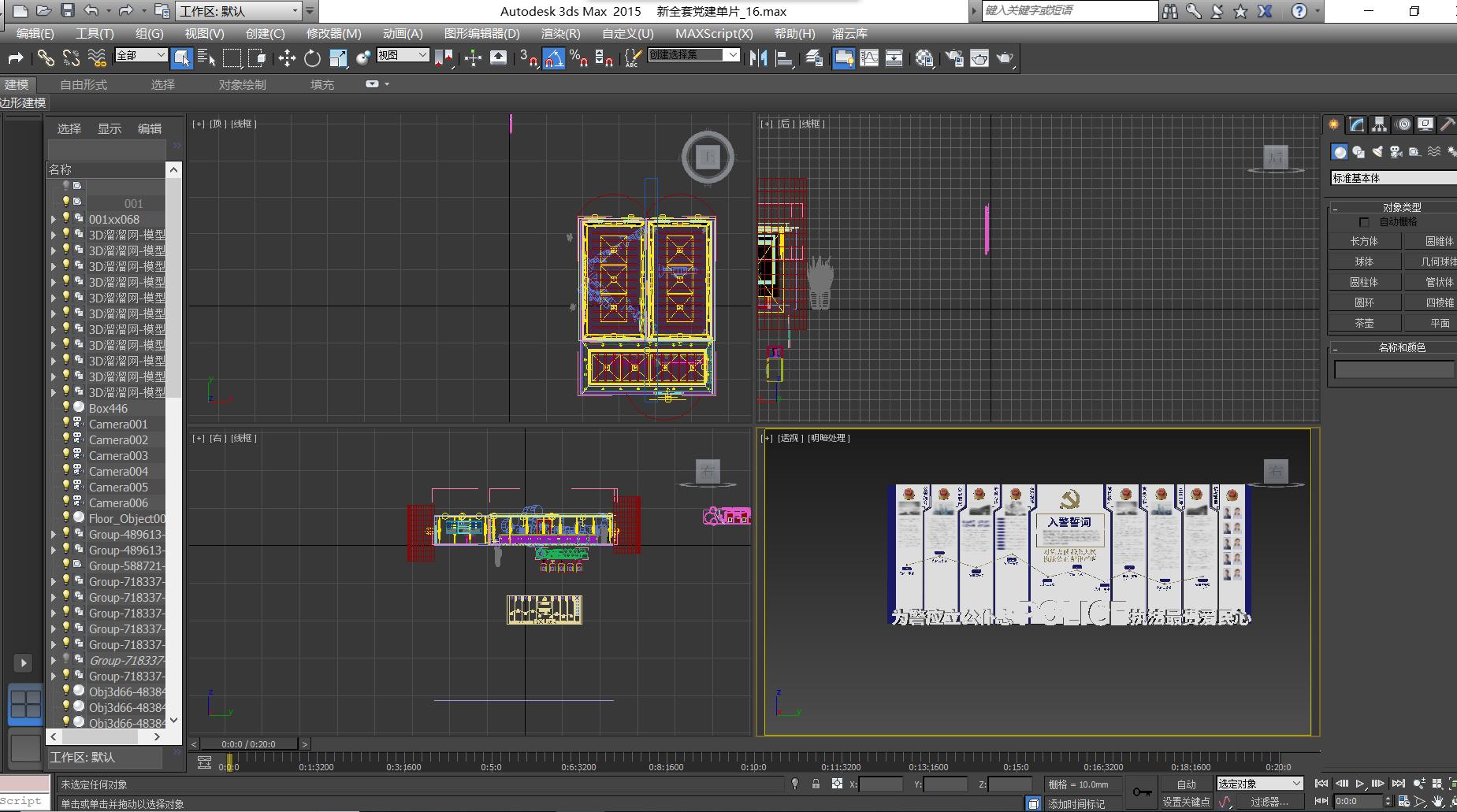The image size is (1457, 812).
Task: Open the 选定对象 key filter dropdown
Action: coord(1259,784)
